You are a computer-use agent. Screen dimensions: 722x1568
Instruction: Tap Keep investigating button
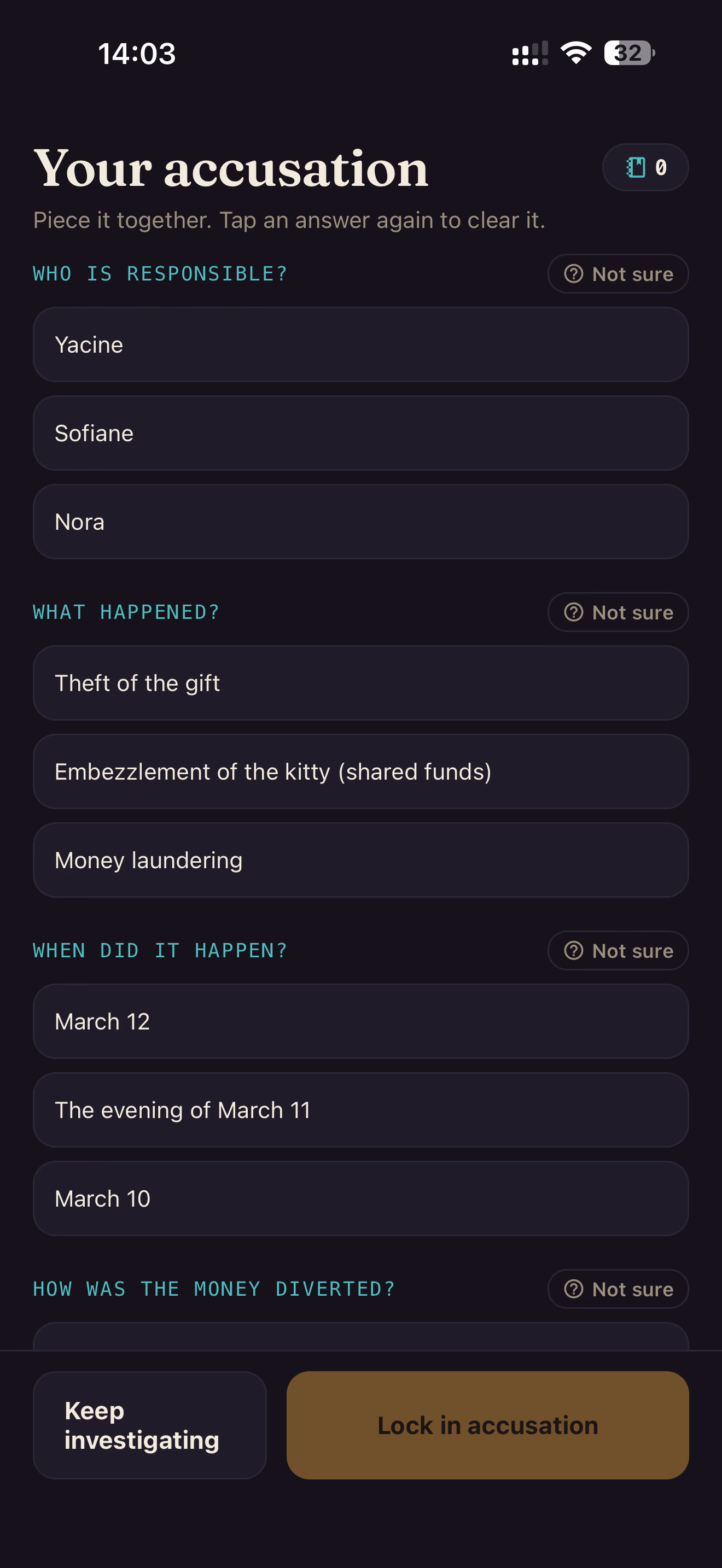point(150,1425)
